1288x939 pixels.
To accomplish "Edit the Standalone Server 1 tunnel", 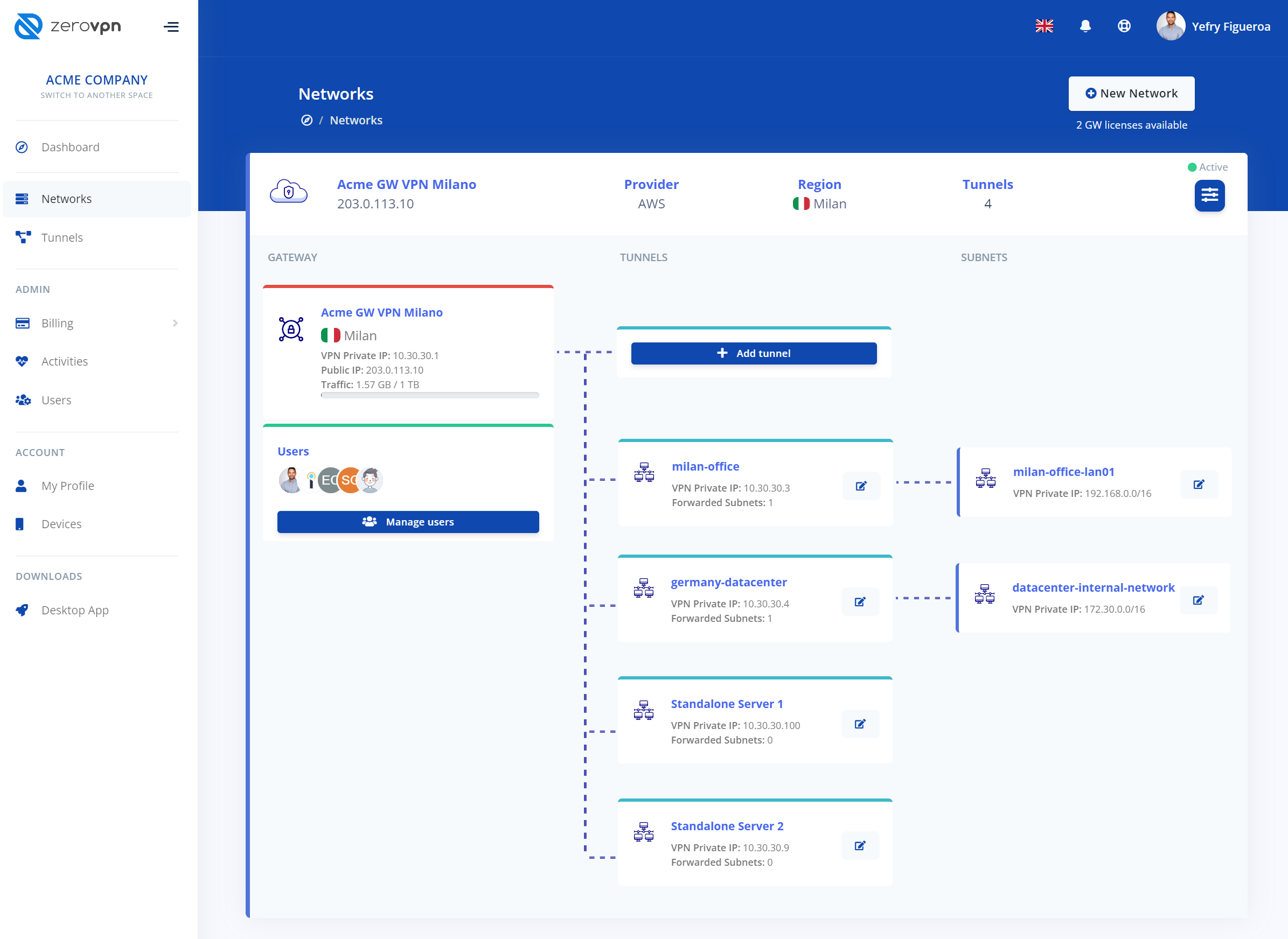I will [x=860, y=724].
